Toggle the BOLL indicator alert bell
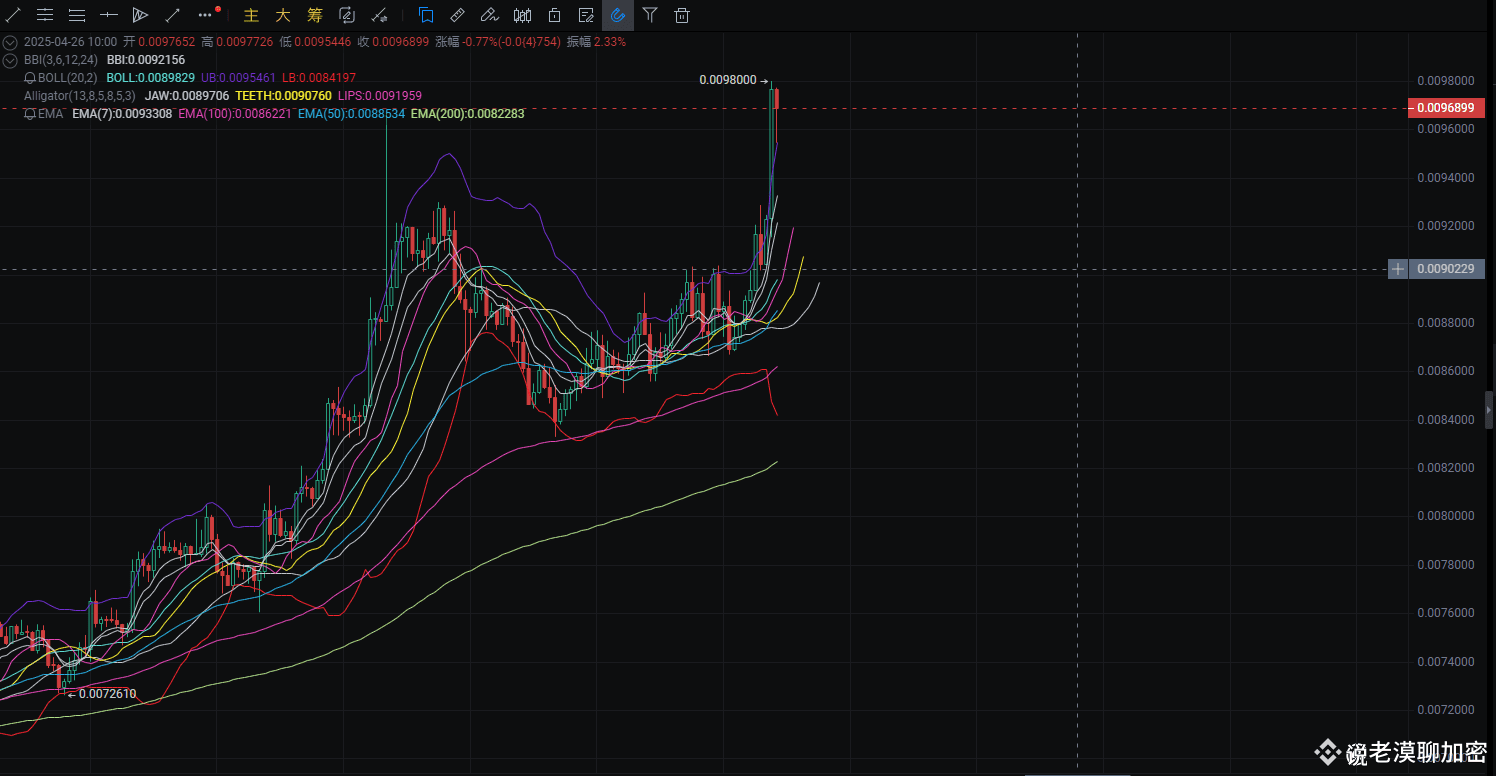Screen dimensions: 1496x776 (30, 78)
